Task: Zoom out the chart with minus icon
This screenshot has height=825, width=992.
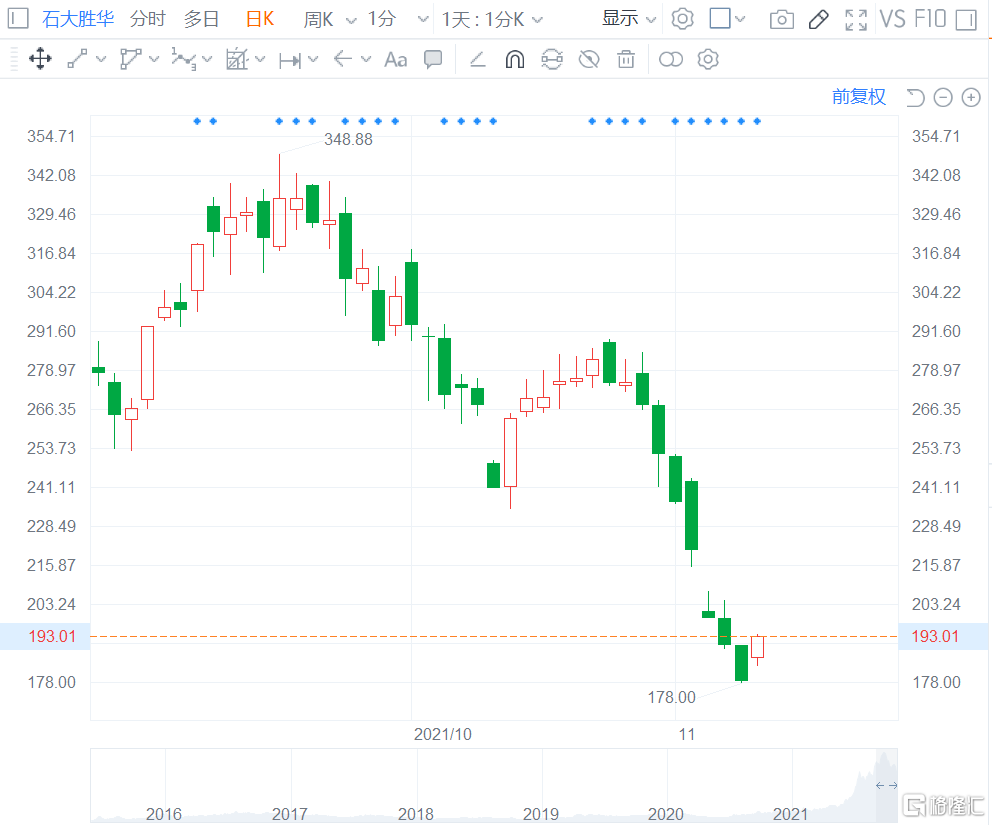Action: 943,97
